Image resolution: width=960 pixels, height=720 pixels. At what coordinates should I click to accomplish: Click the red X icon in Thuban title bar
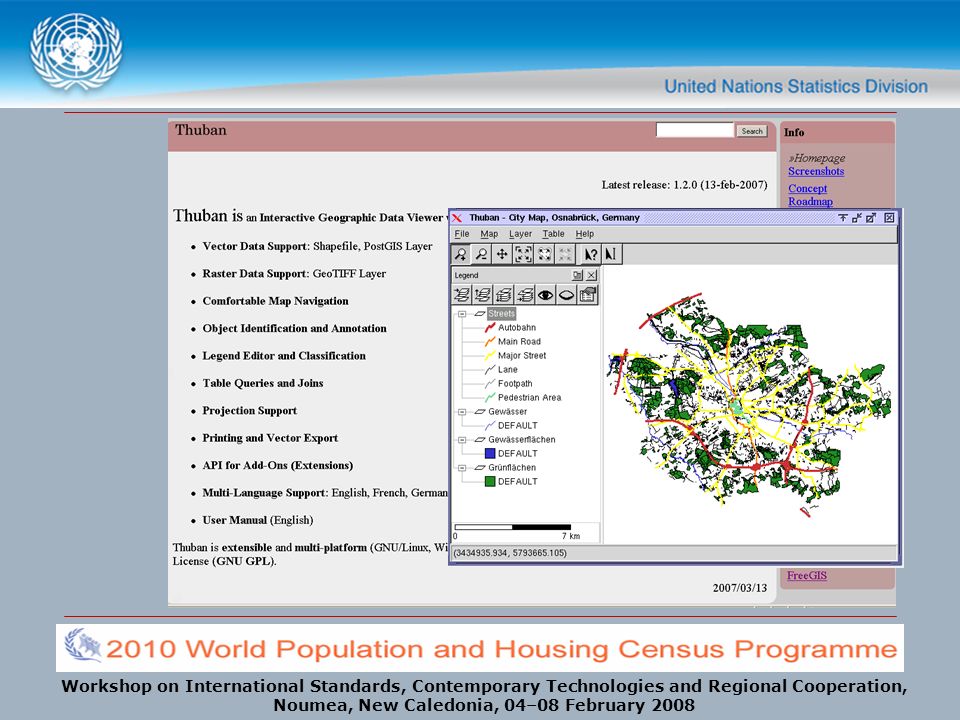pos(457,218)
